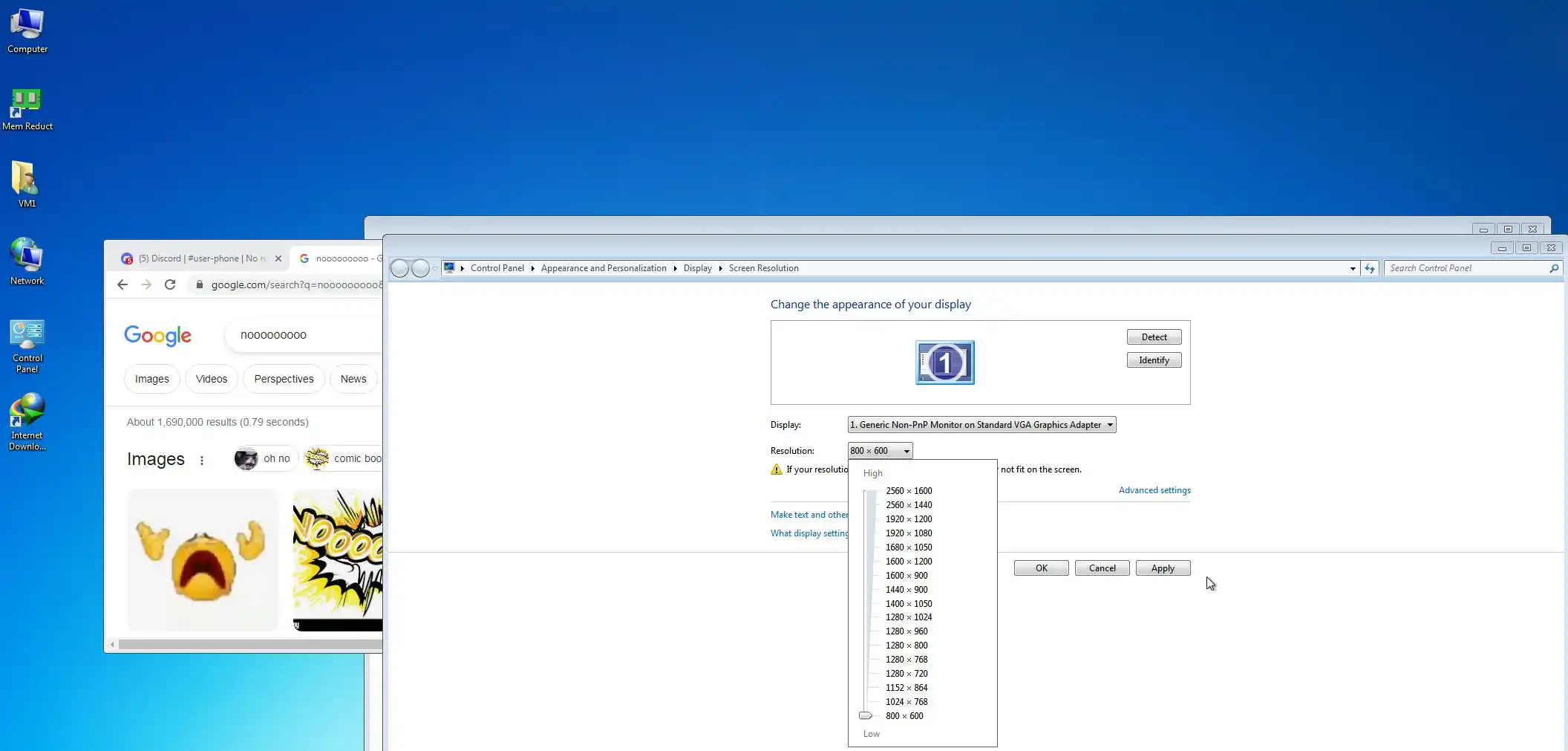Open Control Panel desktop icon

tap(27, 346)
